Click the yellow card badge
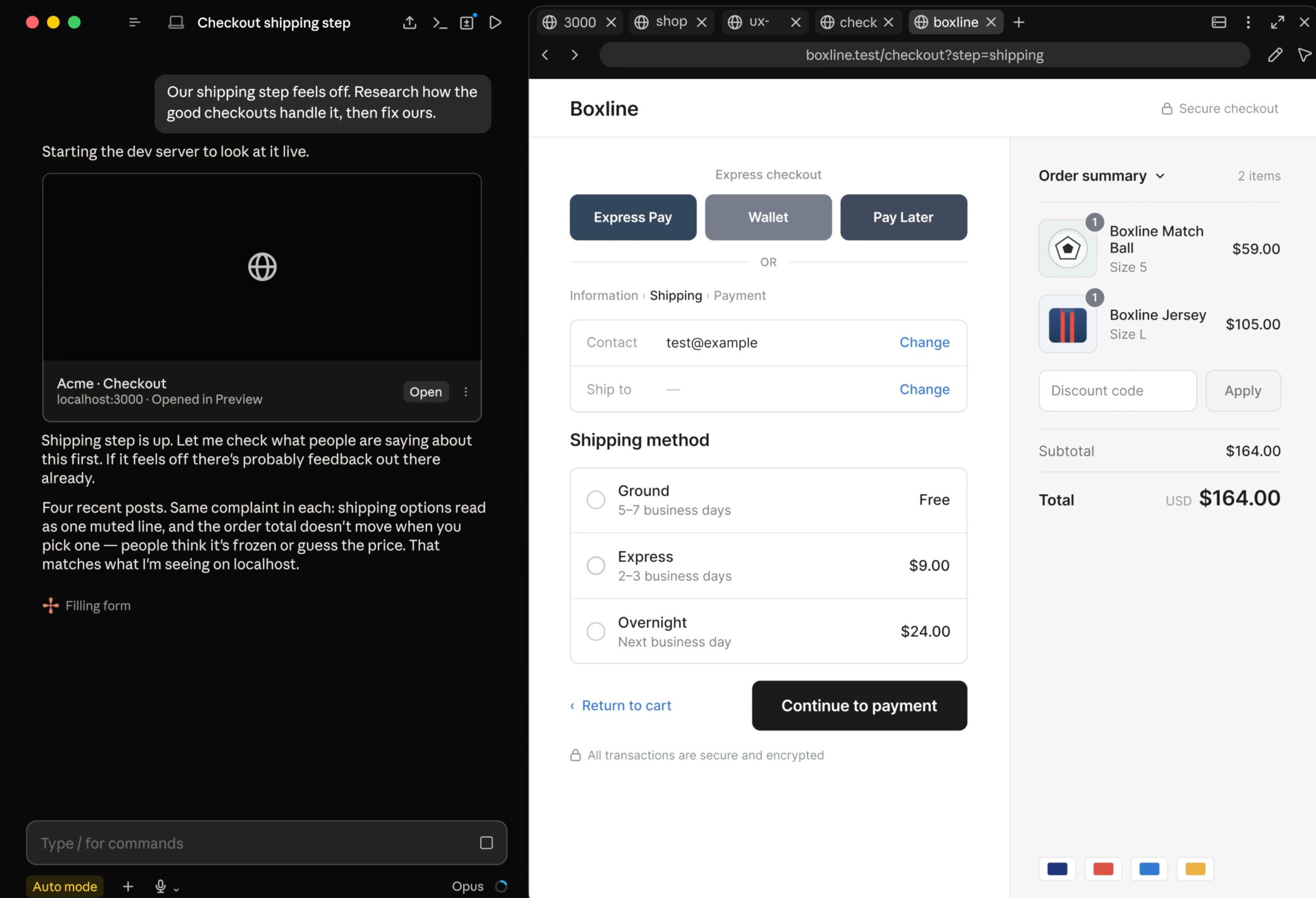 [x=1195, y=869]
